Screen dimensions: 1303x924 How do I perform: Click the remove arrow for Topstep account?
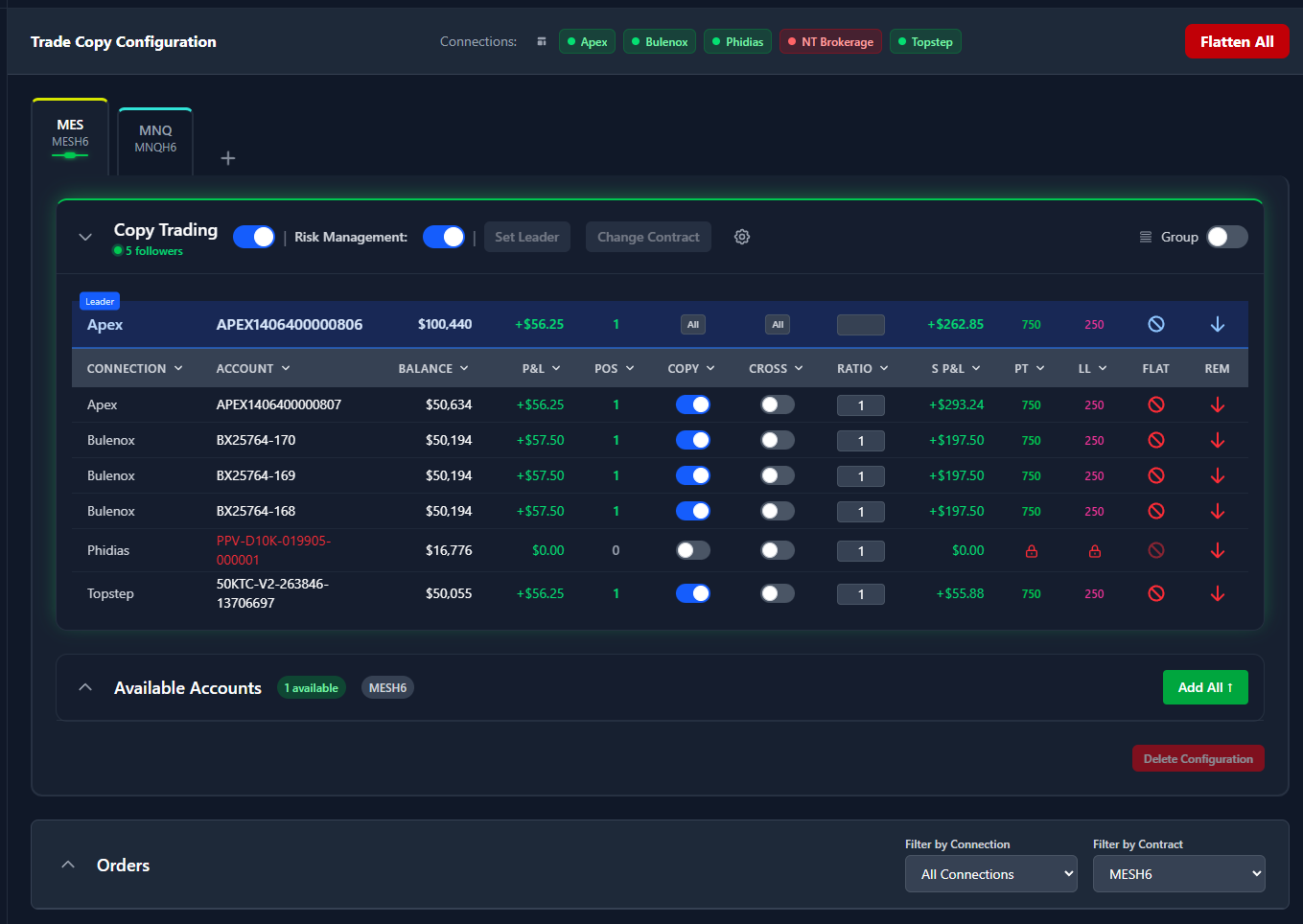(1217, 593)
